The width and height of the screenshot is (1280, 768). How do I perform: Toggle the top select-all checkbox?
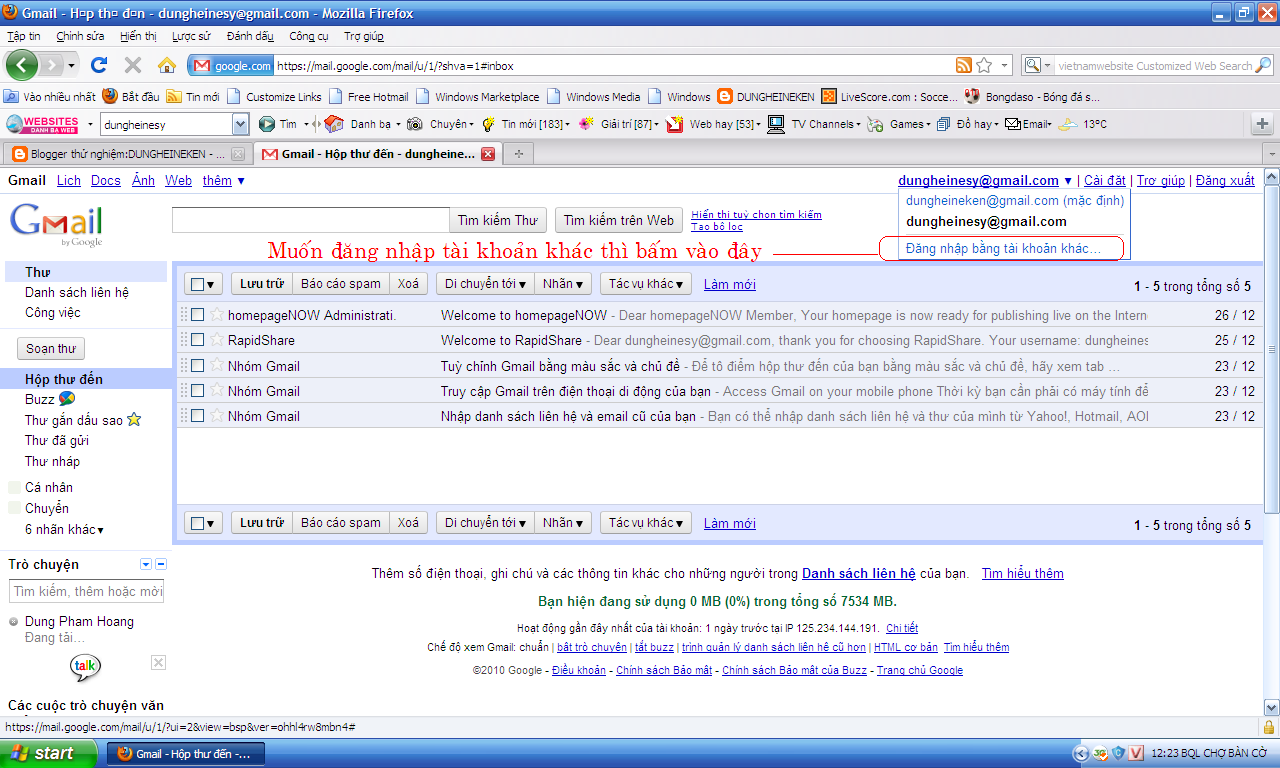pyautogui.click(x=199, y=284)
